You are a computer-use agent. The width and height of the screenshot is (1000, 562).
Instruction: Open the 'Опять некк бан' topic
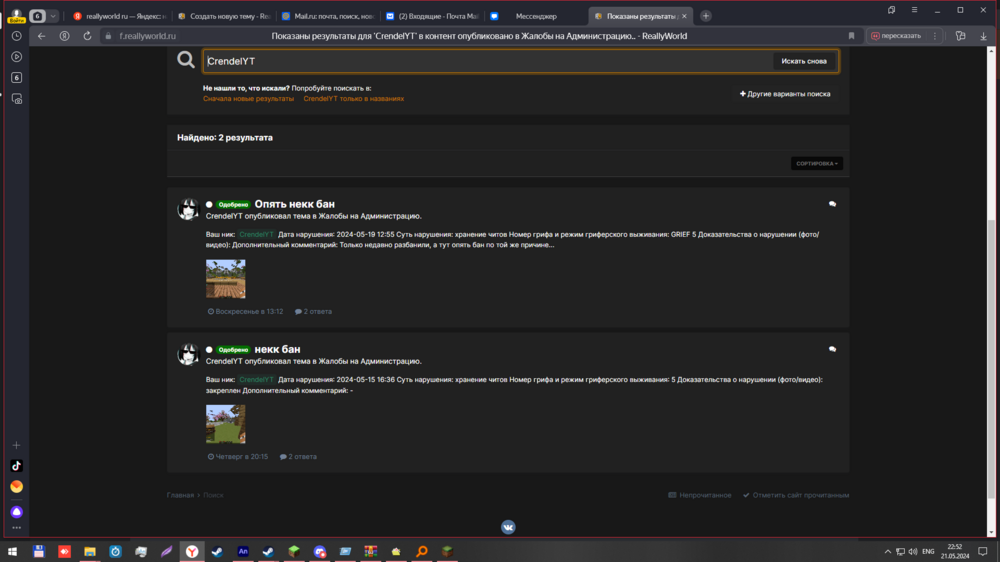pyautogui.click(x=295, y=204)
